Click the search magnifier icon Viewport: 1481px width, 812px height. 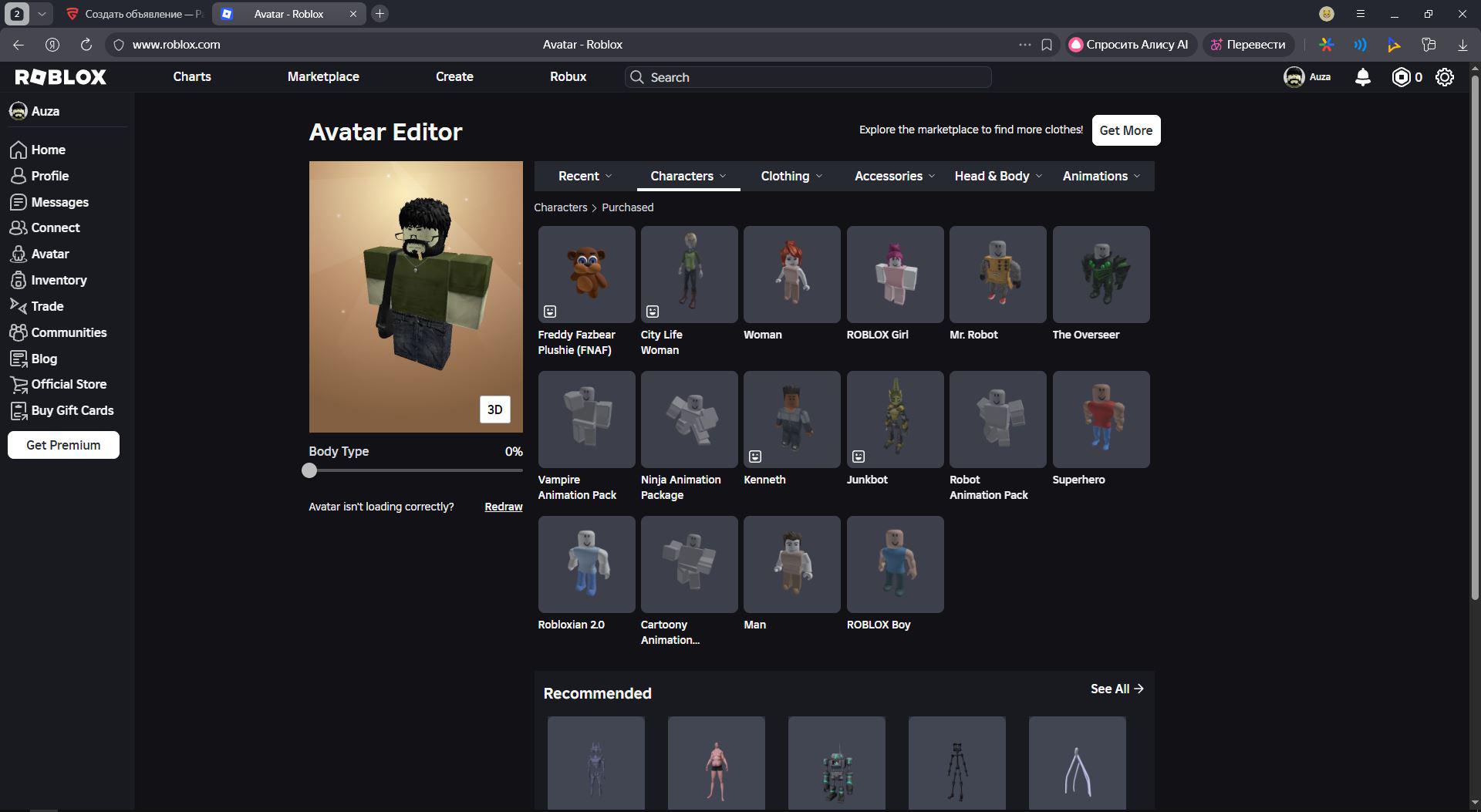[x=636, y=77]
